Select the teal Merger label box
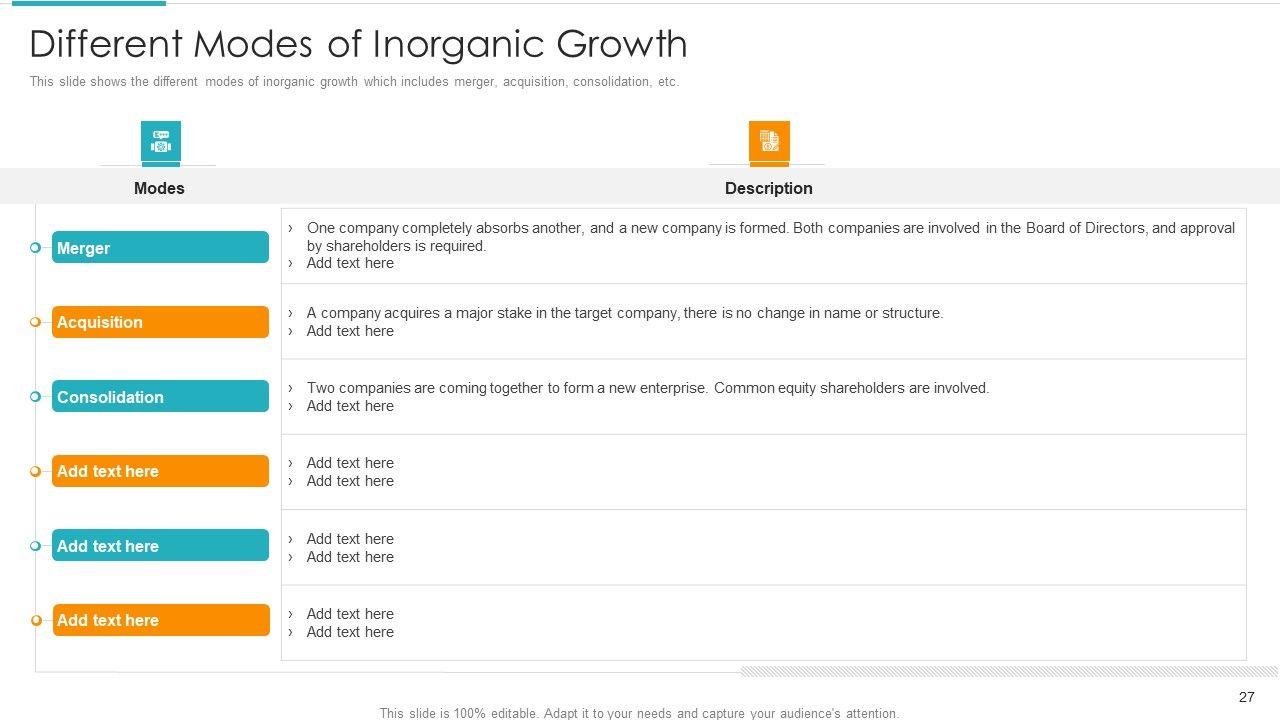 pos(160,247)
